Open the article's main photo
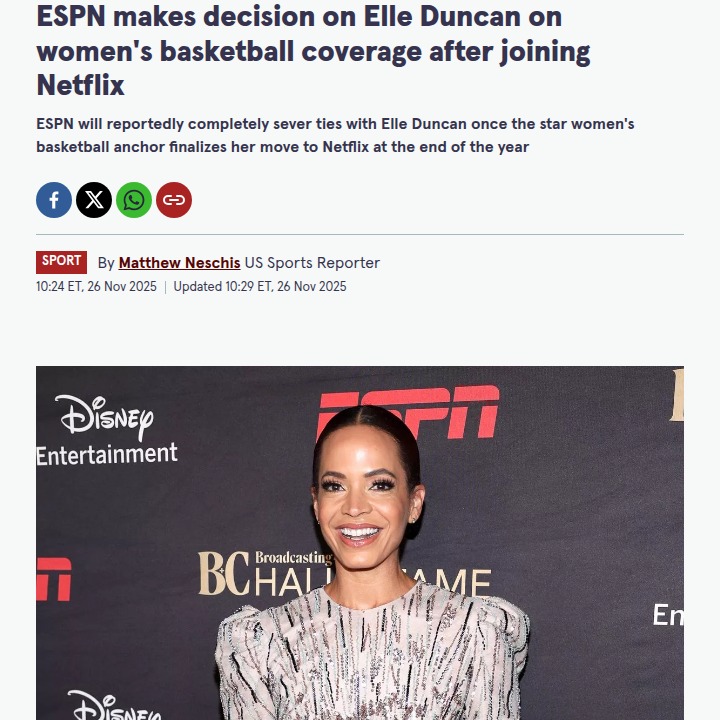This screenshot has width=720, height=720. pos(360,543)
